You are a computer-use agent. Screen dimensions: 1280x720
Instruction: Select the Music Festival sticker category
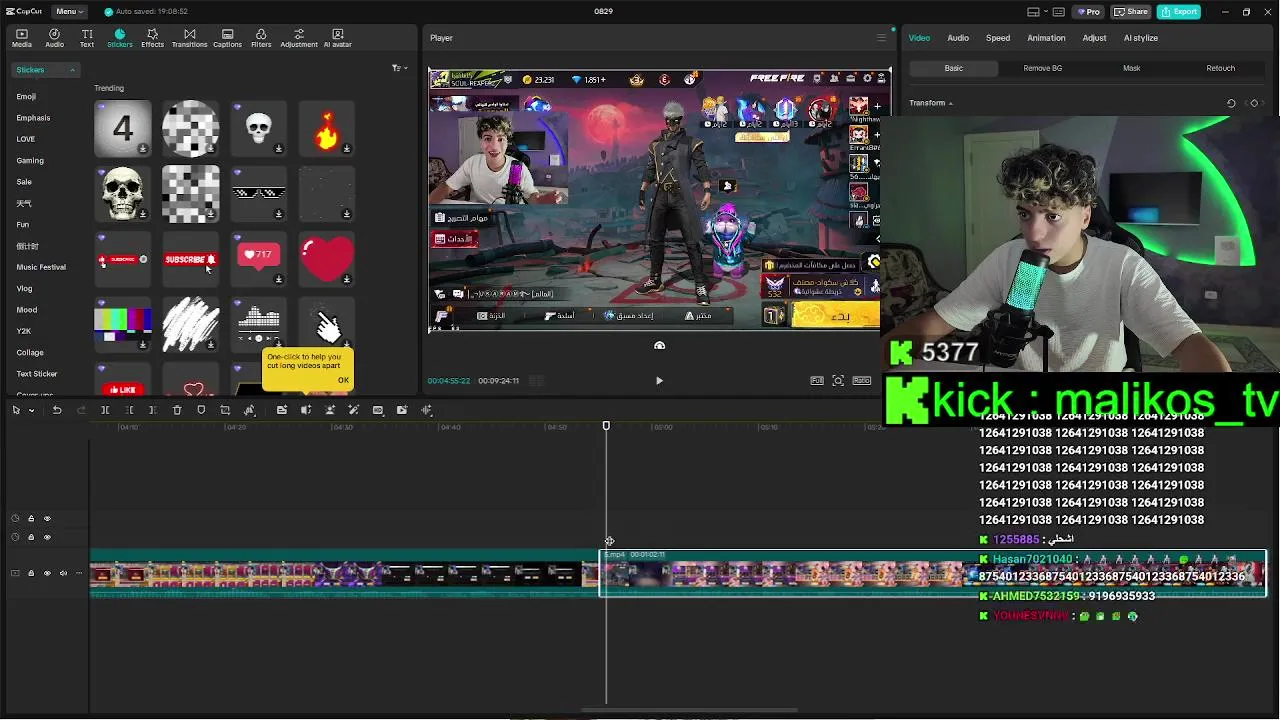pos(41,267)
